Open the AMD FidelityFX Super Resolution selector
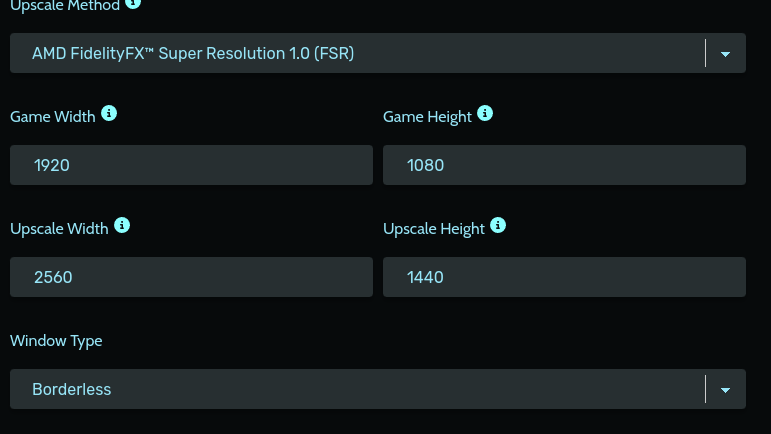The image size is (771, 434). pyautogui.click(x=378, y=53)
